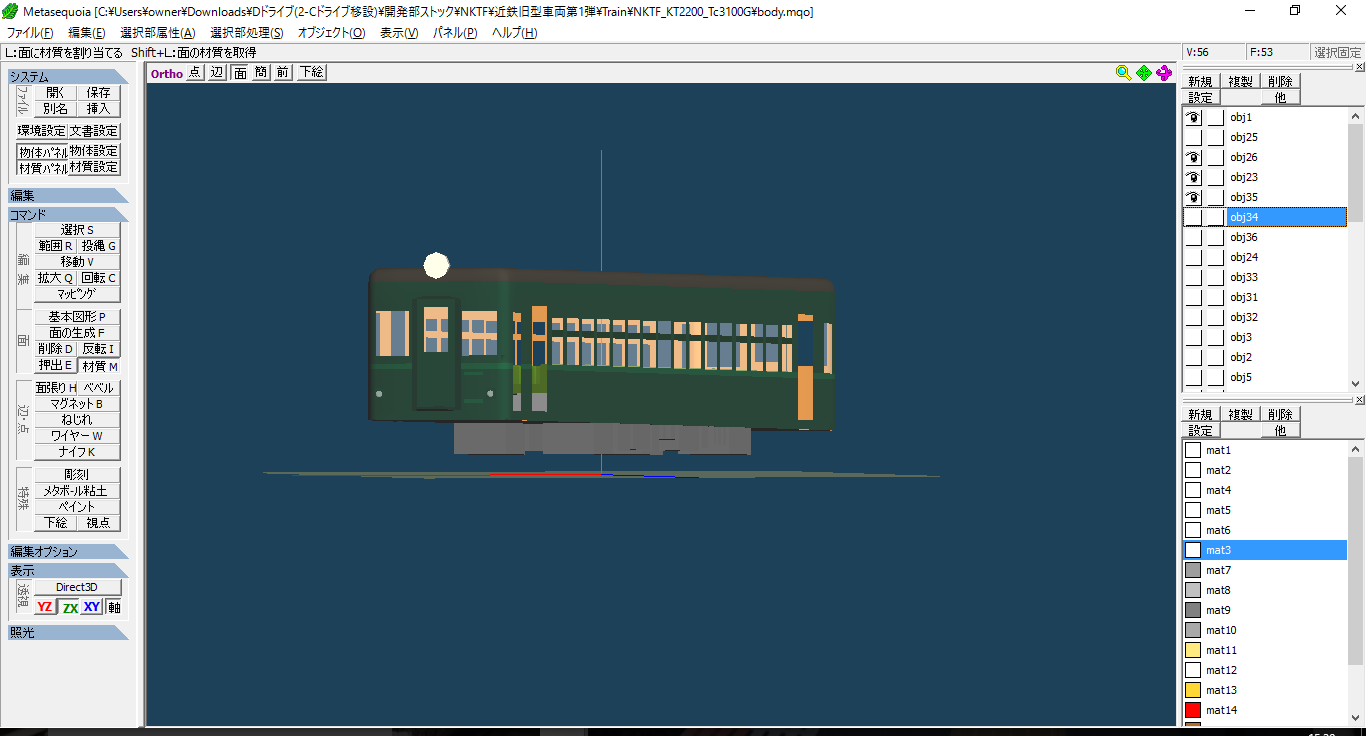Toggle the lock box for obj36
The width and height of the screenshot is (1366, 736).
(x=1215, y=237)
